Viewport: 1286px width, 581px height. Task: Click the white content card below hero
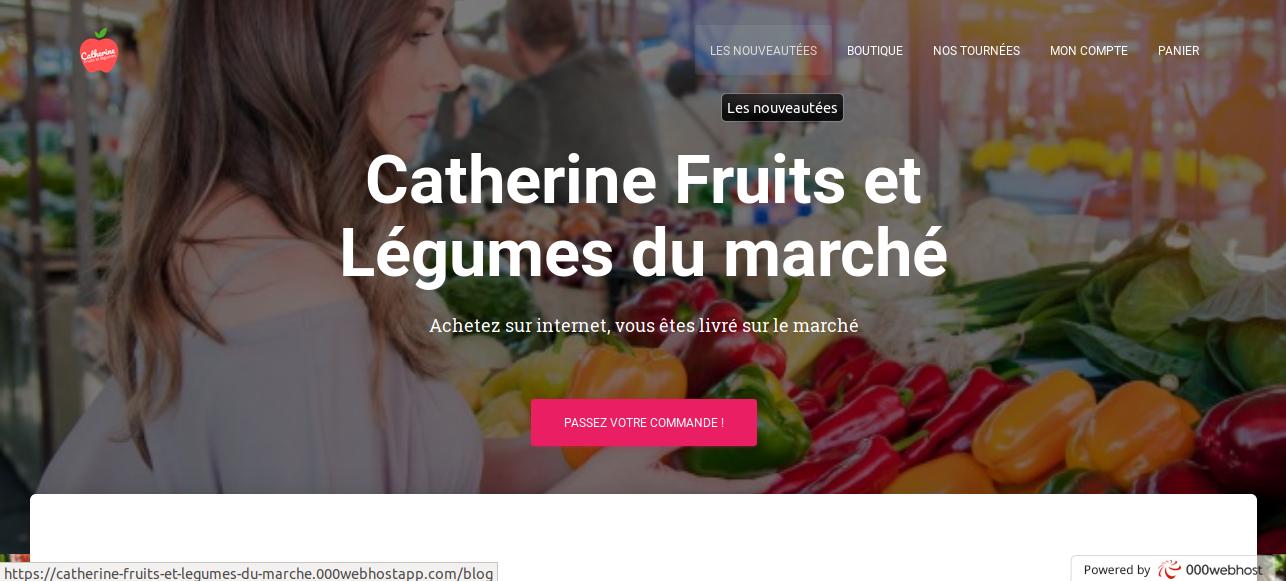pos(643,537)
